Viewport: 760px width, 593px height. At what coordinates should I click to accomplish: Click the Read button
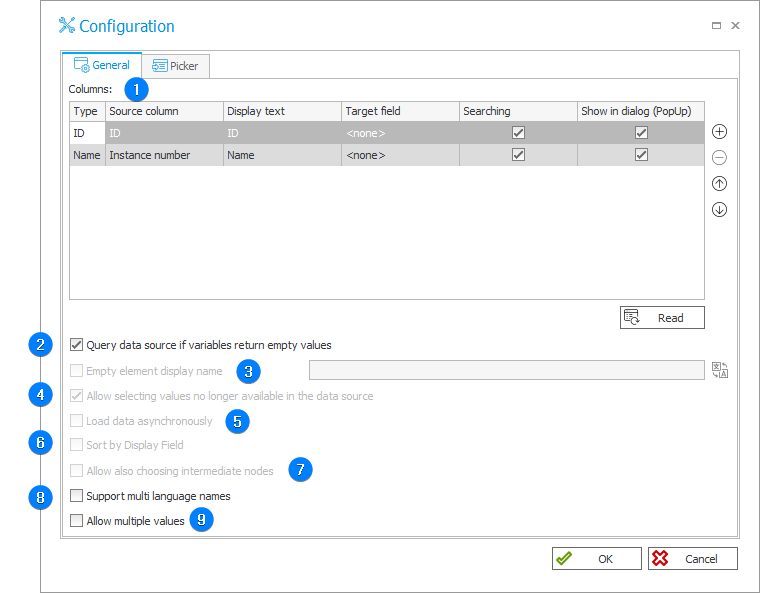click(x=662, y=318)
